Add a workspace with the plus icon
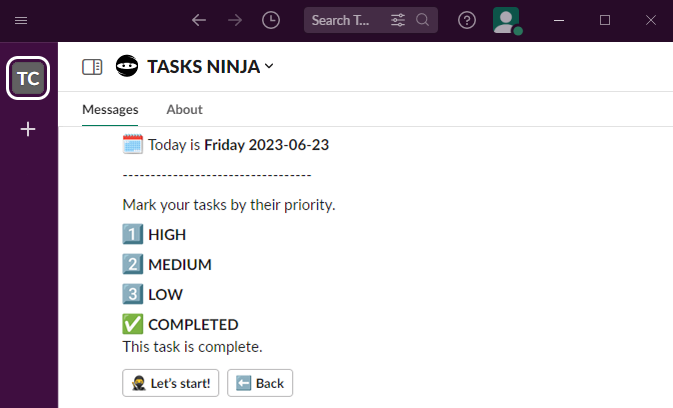 click(x=28, y=129)
